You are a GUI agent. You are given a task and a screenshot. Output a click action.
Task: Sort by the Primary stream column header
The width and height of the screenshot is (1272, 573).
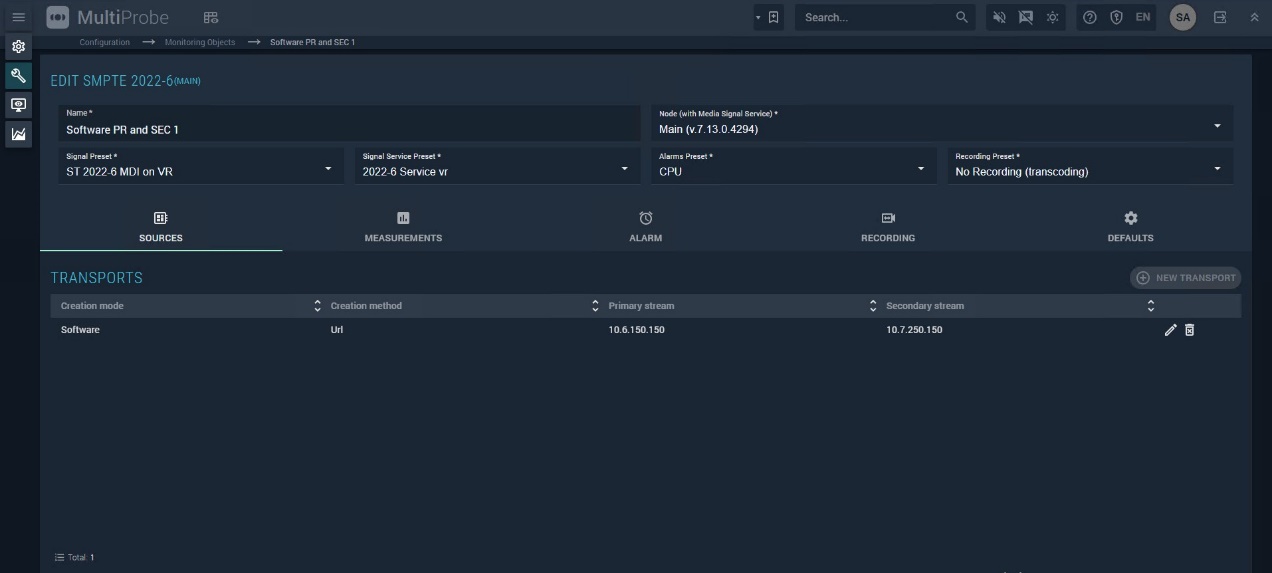coord(641,306)
